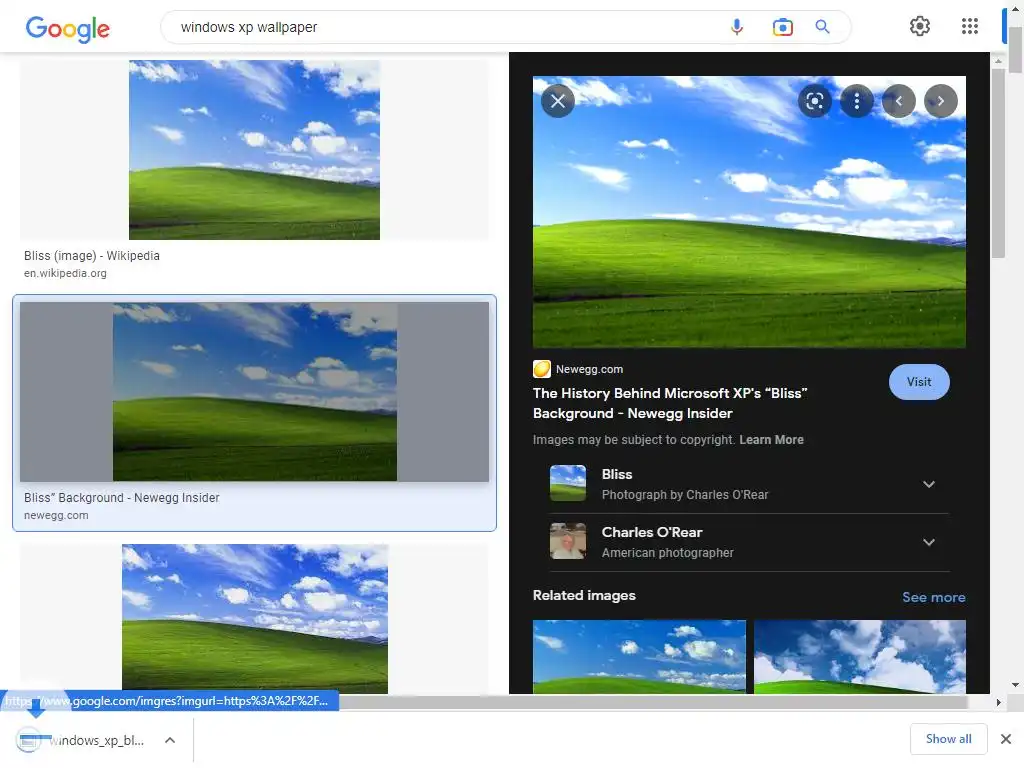Open search by image camera icon
The image size is (1024, 768).
click(782, 27)
